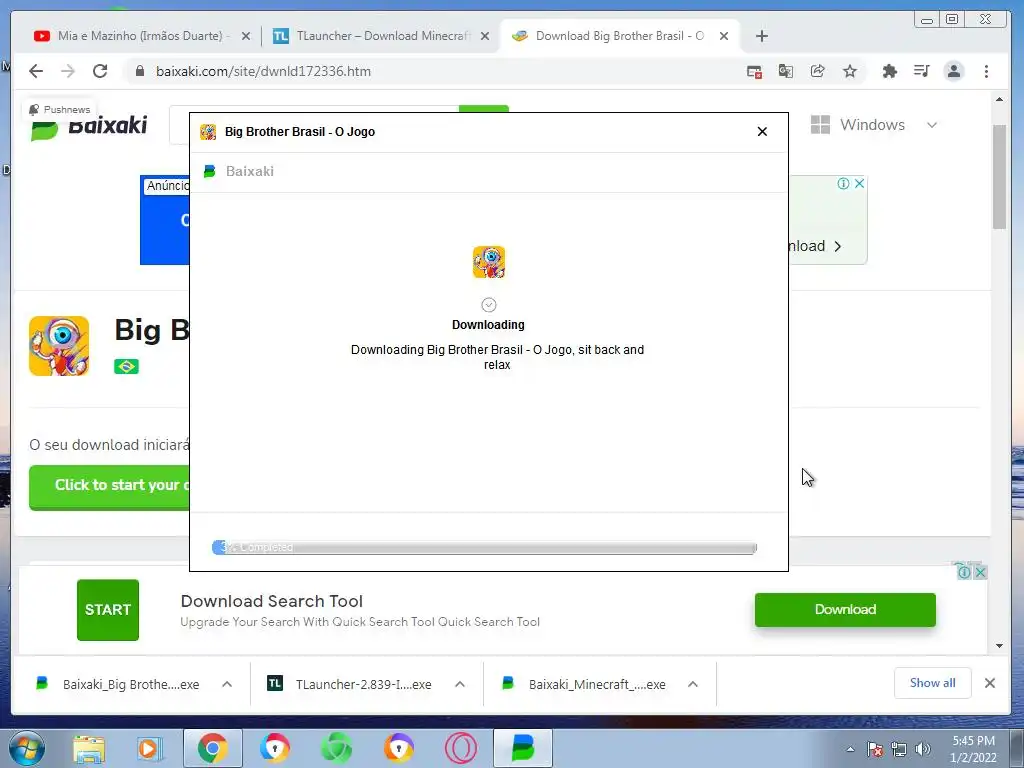Click the green 'Click to start your' button
This screenshot has width=1024, height=768.
tap(109, 486)
